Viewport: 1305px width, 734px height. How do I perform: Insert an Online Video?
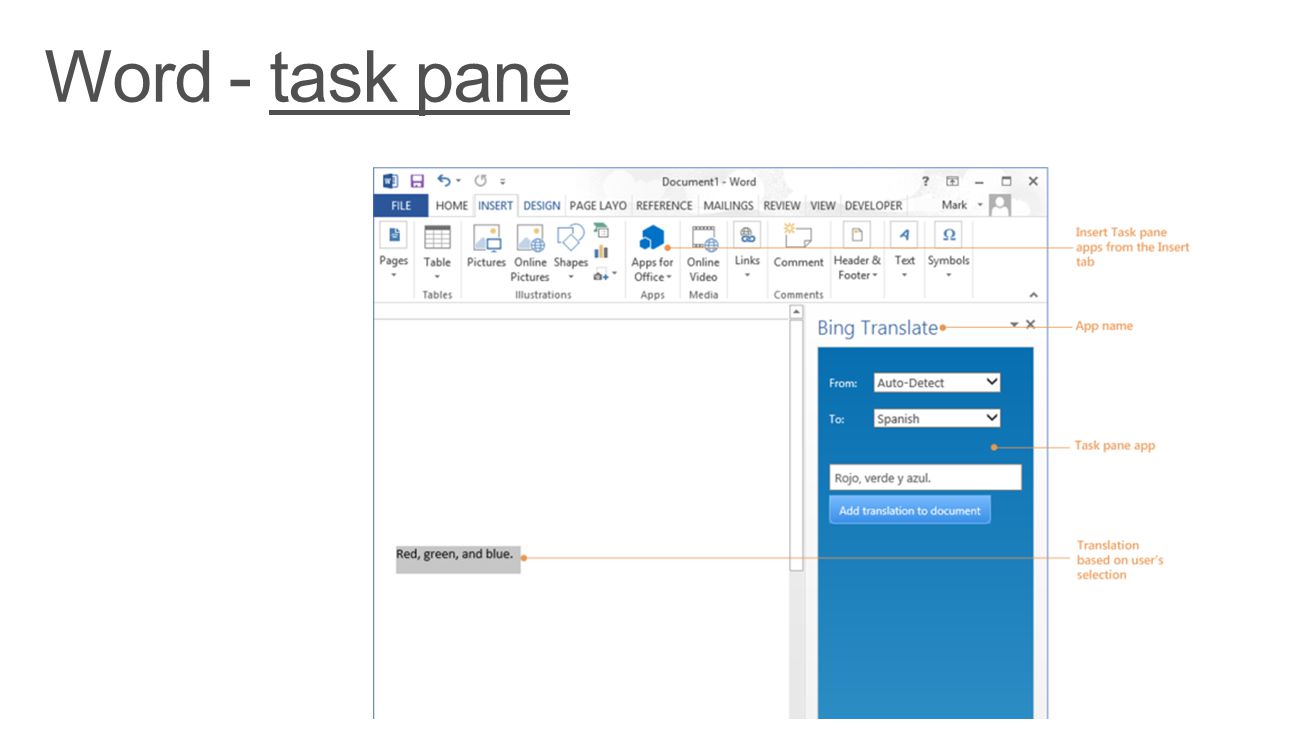point(703,253)
